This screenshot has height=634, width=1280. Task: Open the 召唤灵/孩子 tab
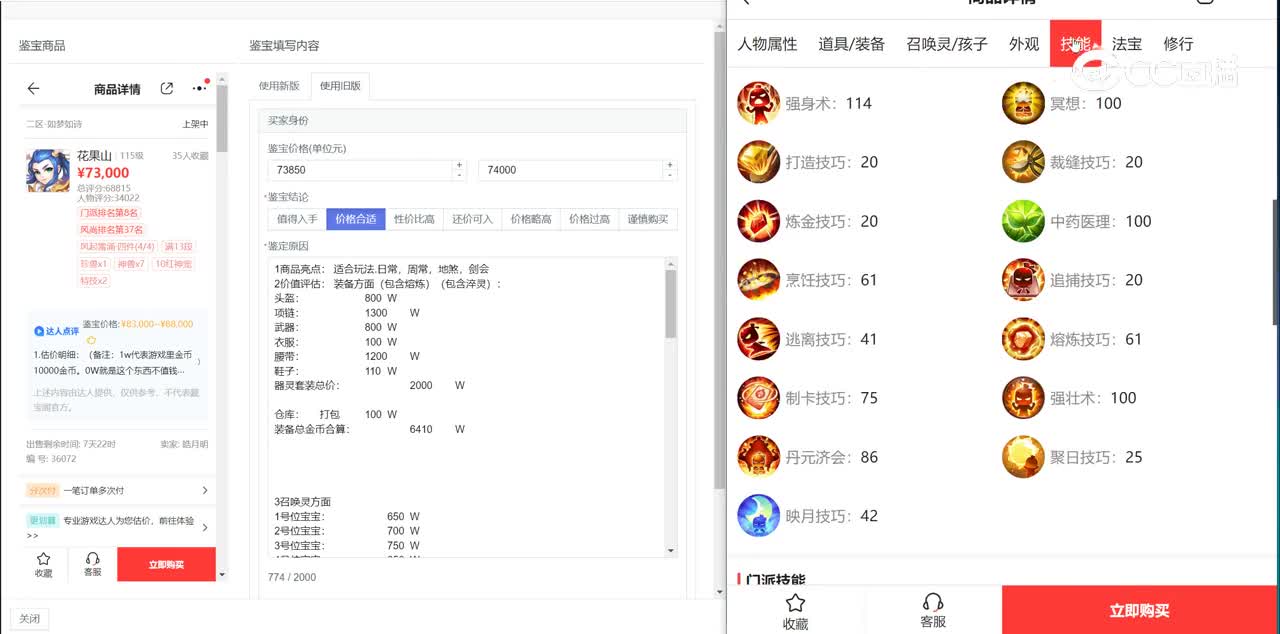(x=947, y=44)
